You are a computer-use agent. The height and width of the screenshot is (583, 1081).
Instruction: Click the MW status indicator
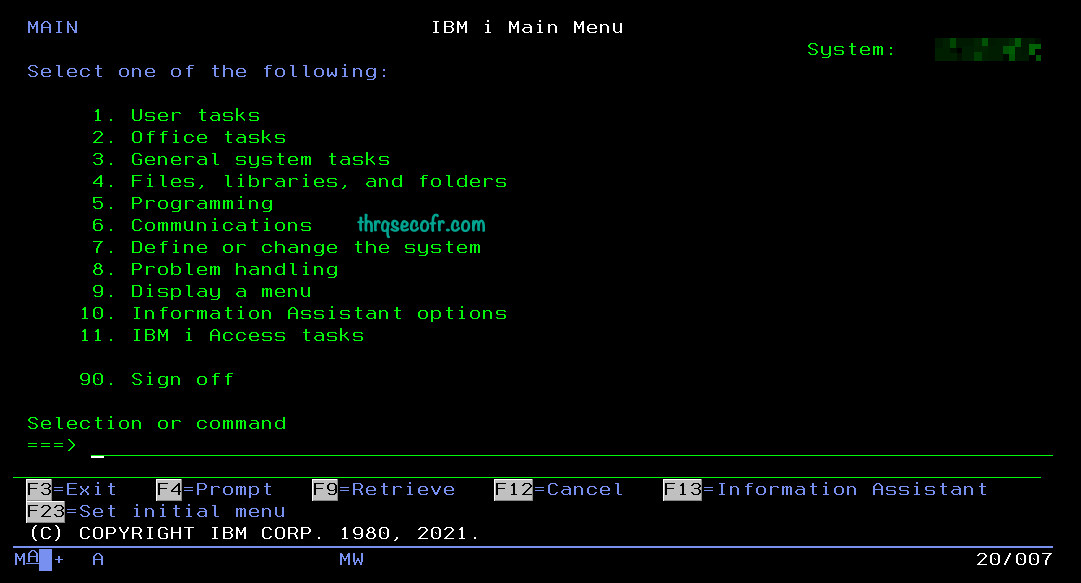click(352, 559)
